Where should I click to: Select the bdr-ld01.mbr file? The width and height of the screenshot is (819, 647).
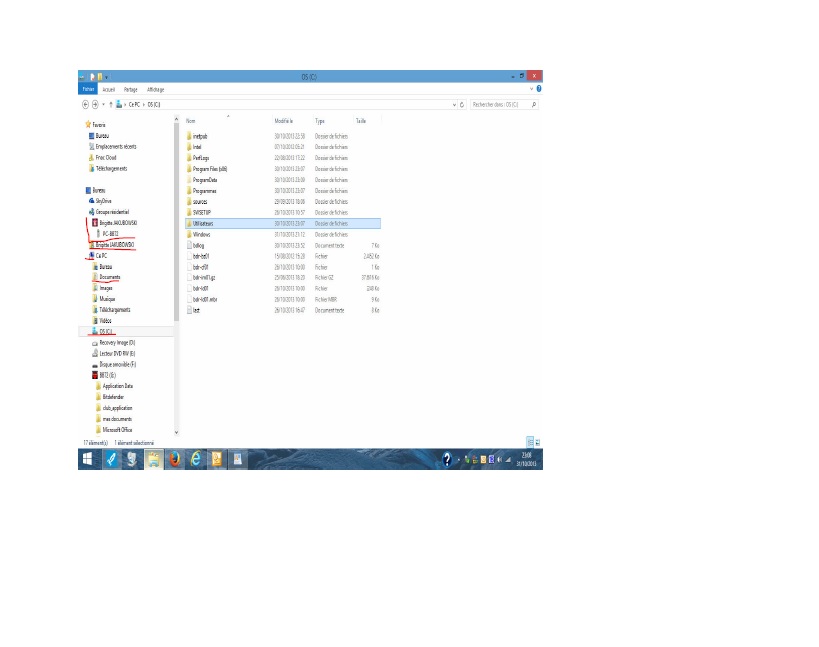click(205, 300)
